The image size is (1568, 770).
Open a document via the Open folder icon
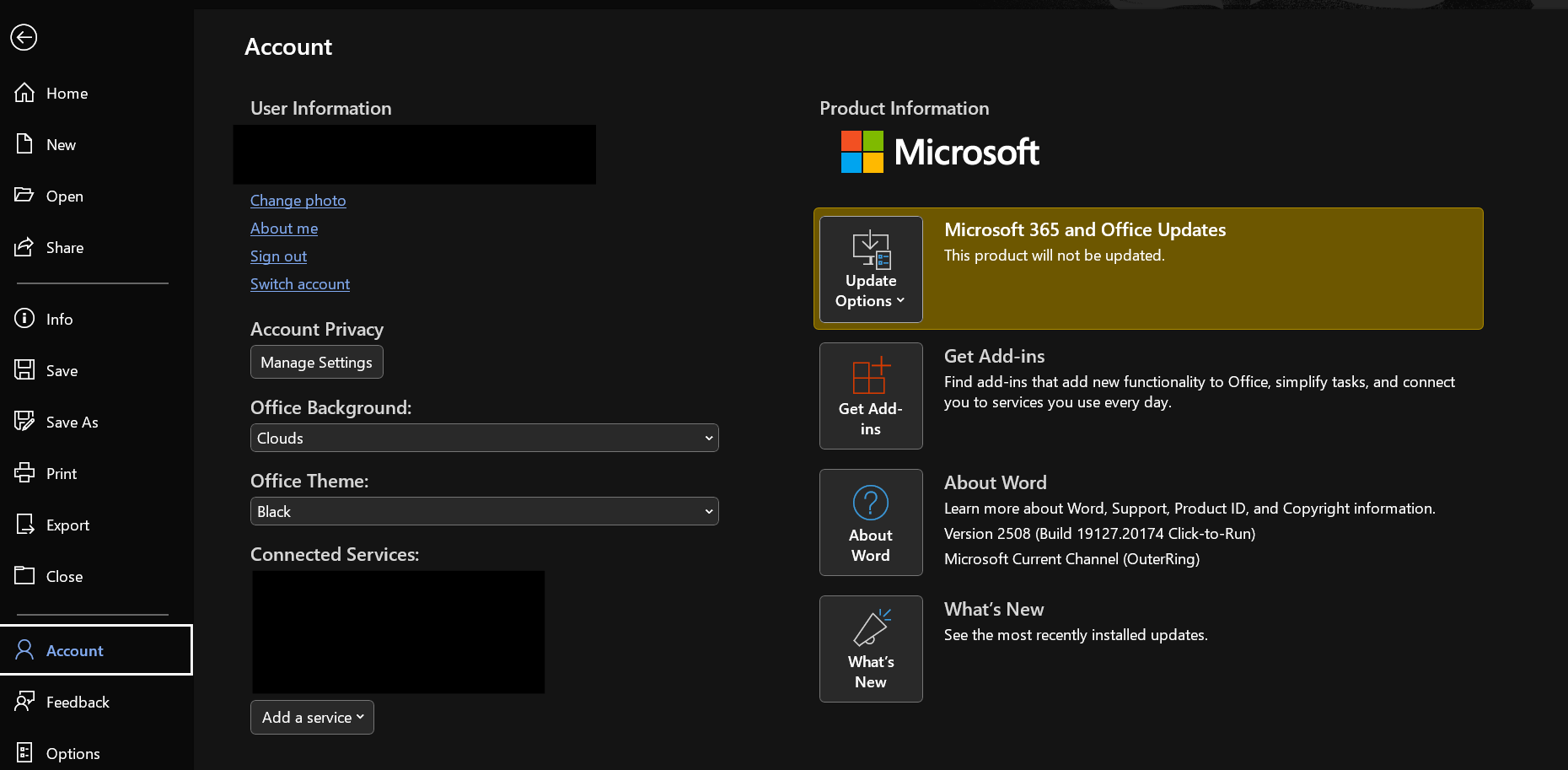(x=25, y=195)
